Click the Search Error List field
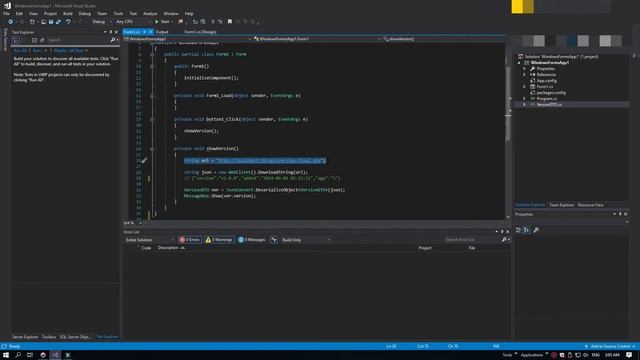The height and width of the screenshot is (360, 640). [x=472, y=240]
